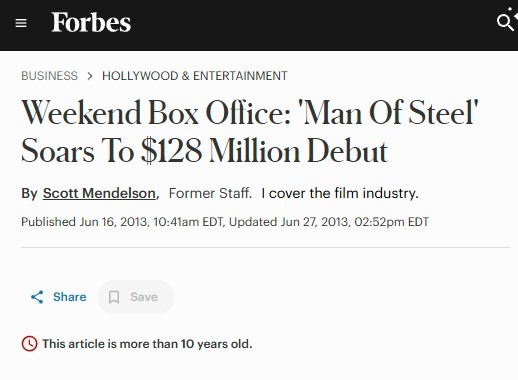
Task: Open the search magnifier icon
Action: coord(505,23)
